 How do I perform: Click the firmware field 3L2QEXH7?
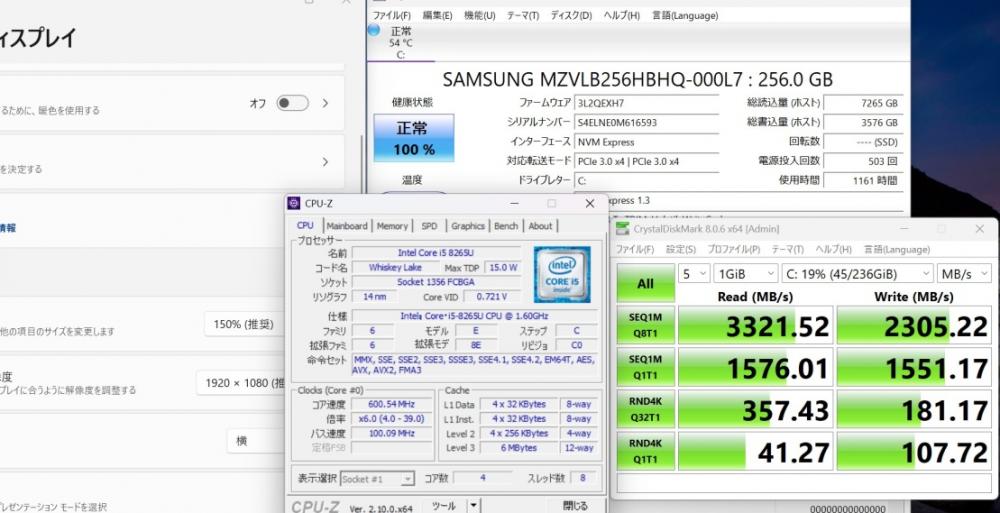pos(646,103)
